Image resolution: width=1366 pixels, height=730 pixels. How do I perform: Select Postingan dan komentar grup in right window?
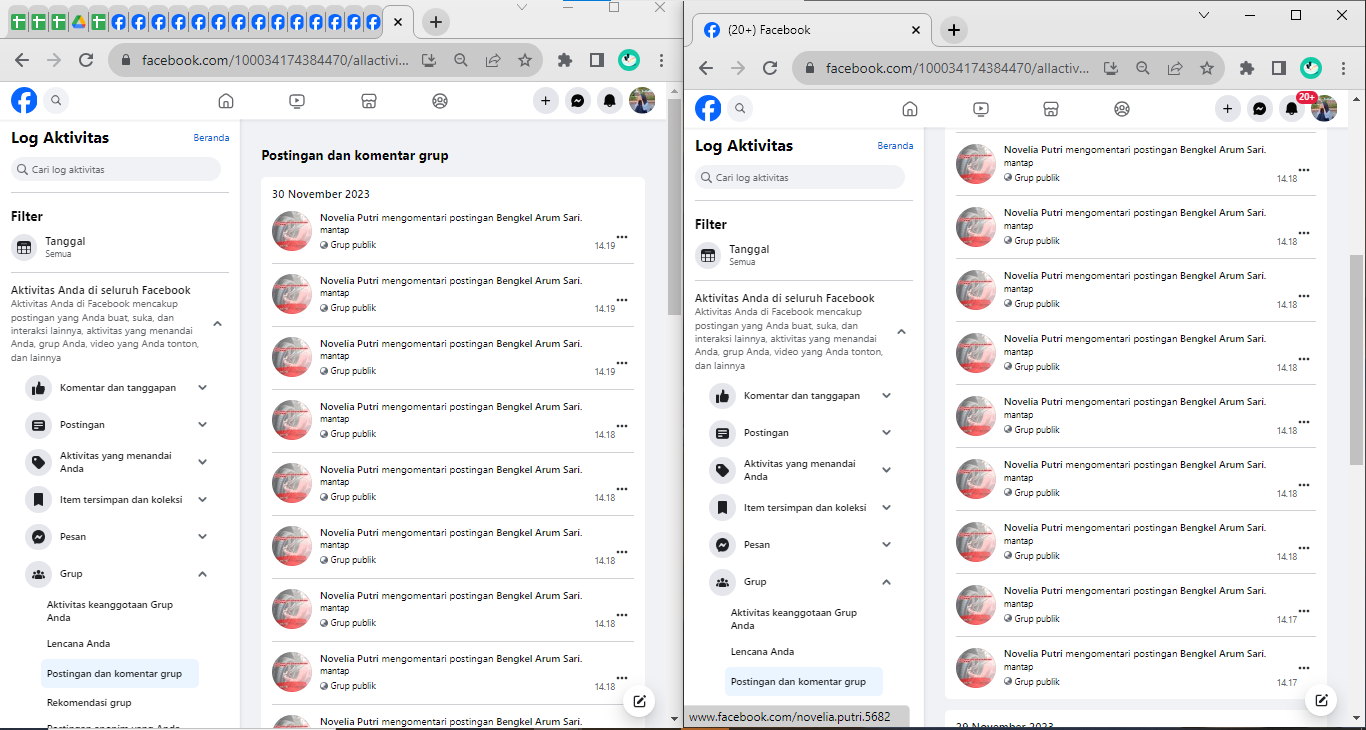(804, 682)
